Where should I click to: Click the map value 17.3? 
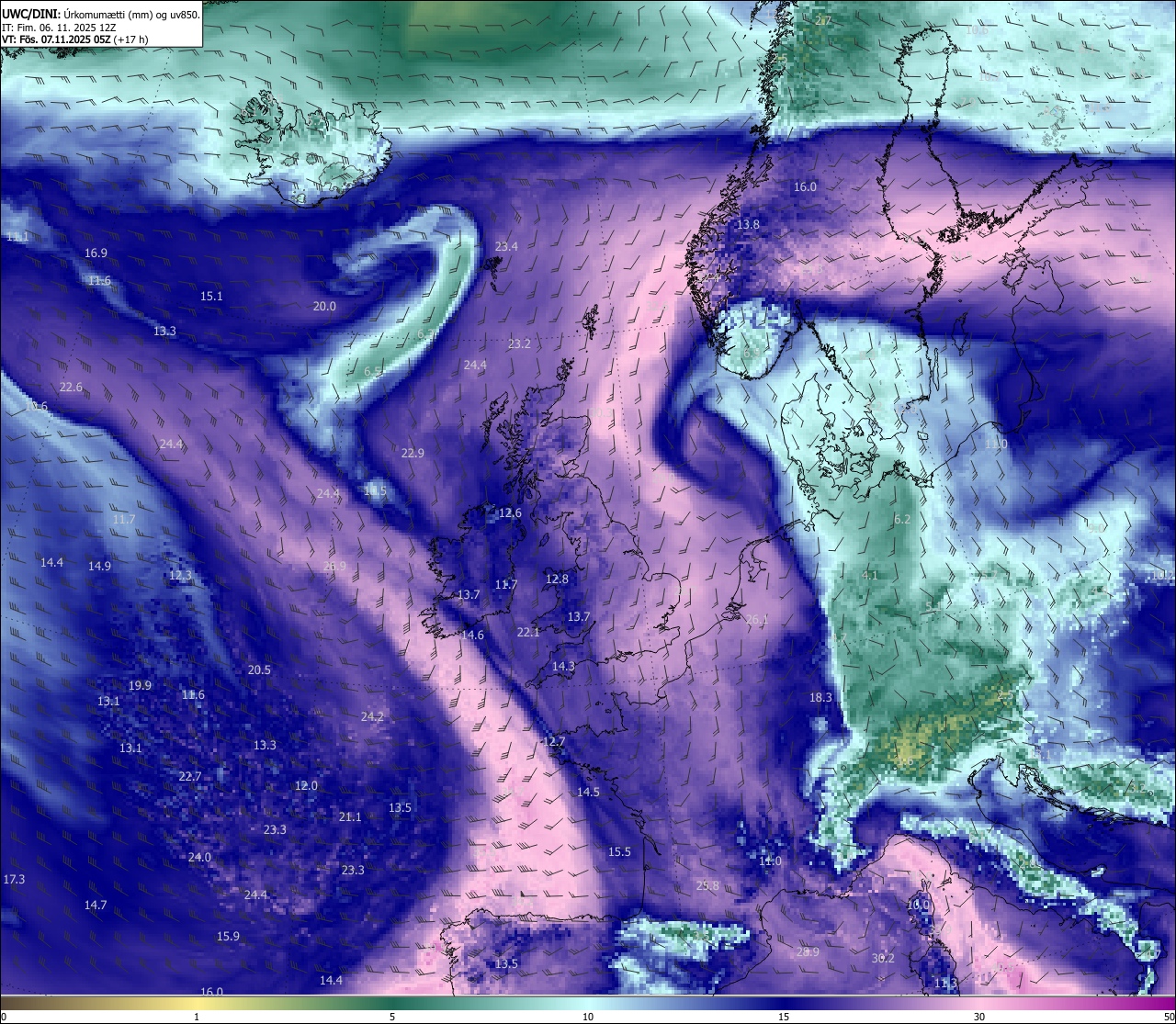pyautogui.click(x=14, y=880)
